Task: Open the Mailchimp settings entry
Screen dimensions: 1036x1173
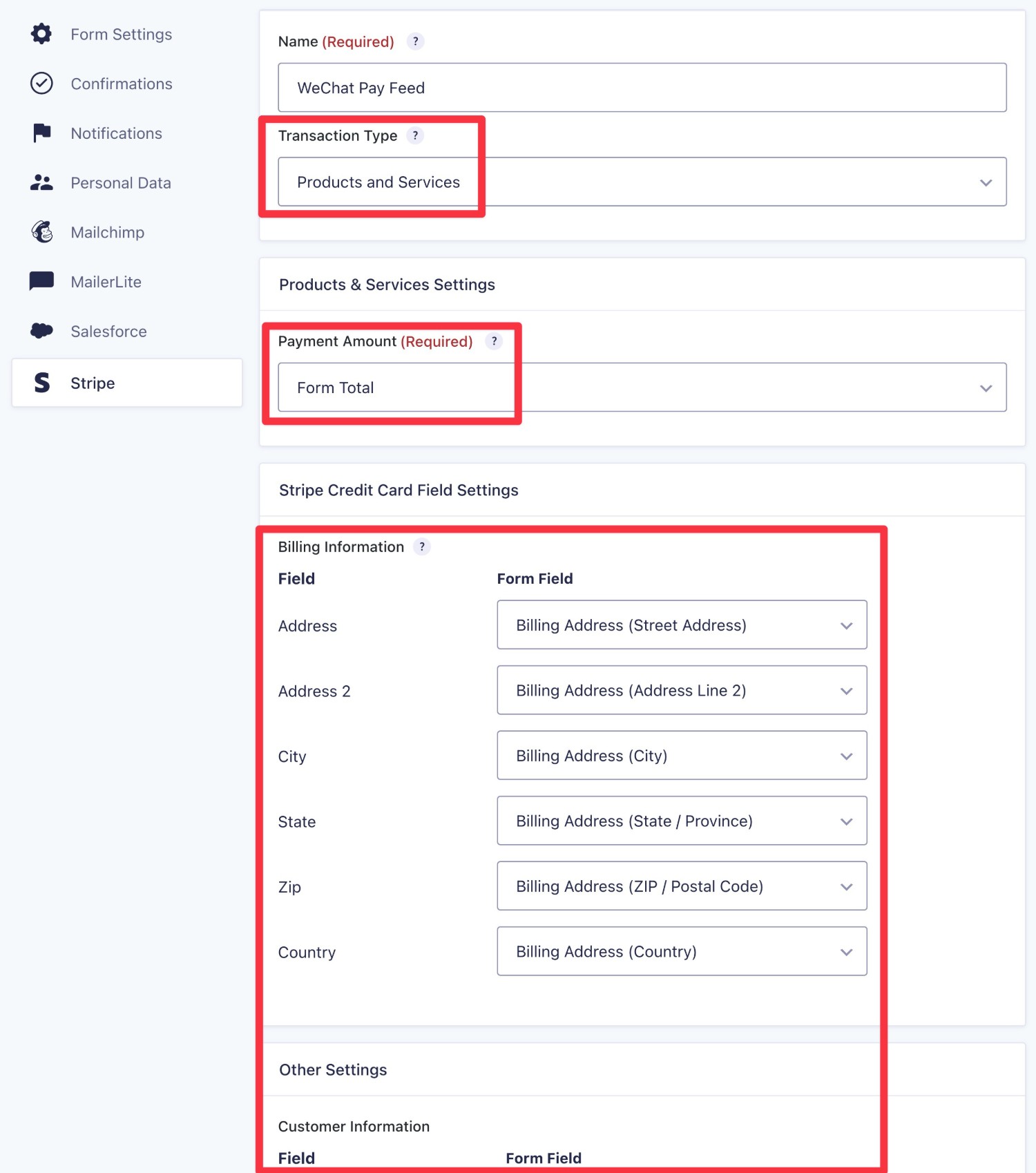Action: pos(107,232)
